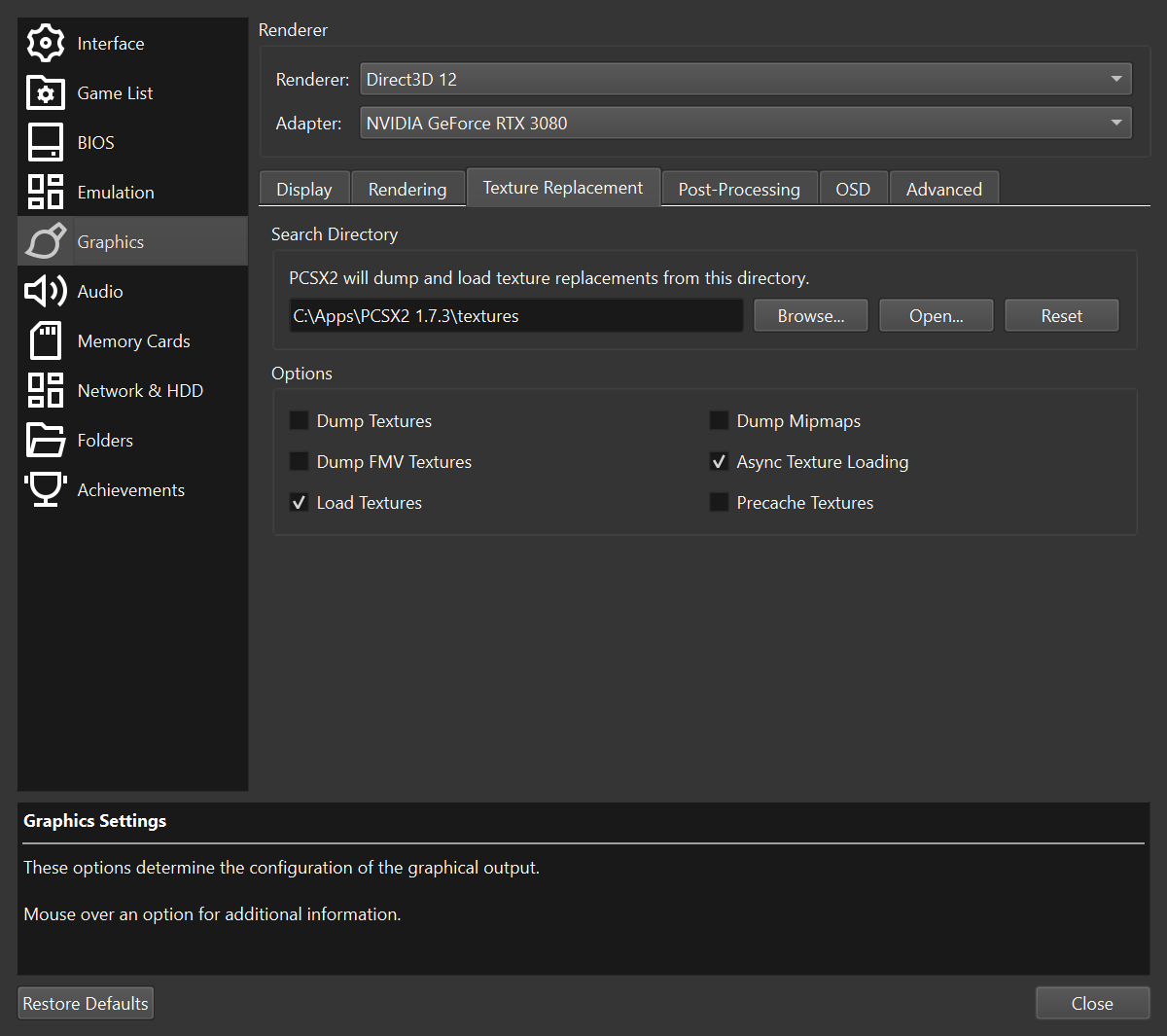Click the Browse... button

(x=811, y=315)
